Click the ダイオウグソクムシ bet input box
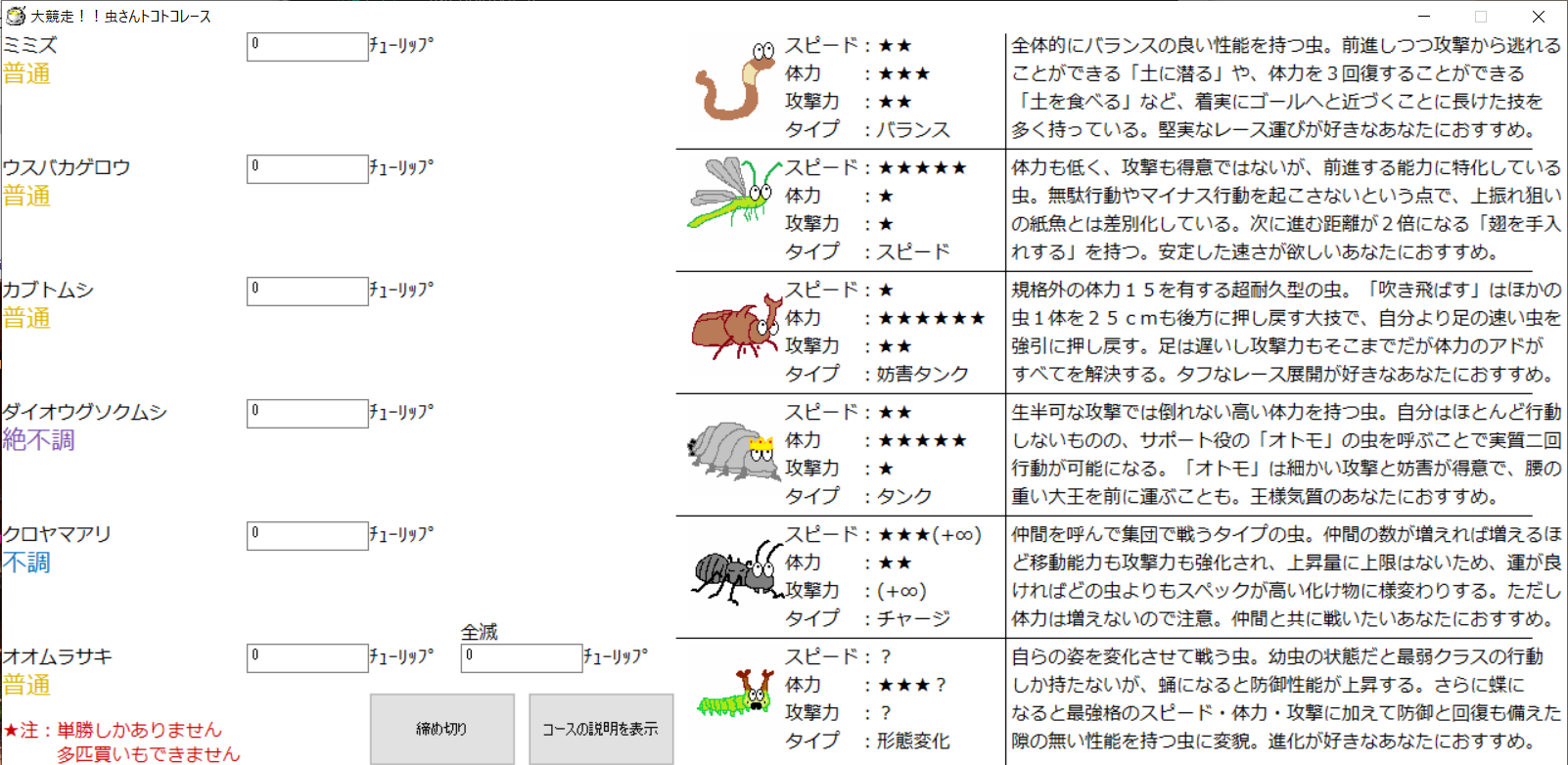1568x765 pixels. (307, 413)
